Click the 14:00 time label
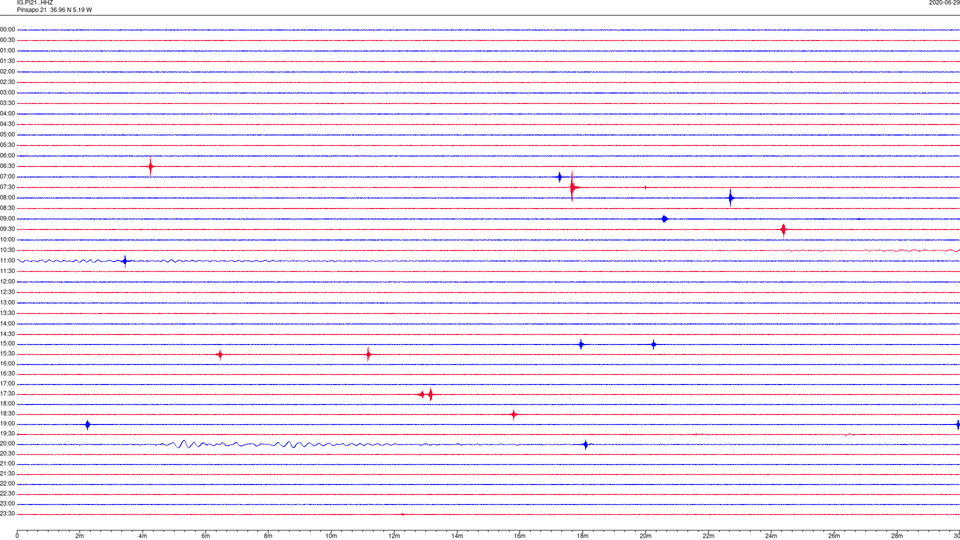 pyautogui.click(x=7, y=324)
